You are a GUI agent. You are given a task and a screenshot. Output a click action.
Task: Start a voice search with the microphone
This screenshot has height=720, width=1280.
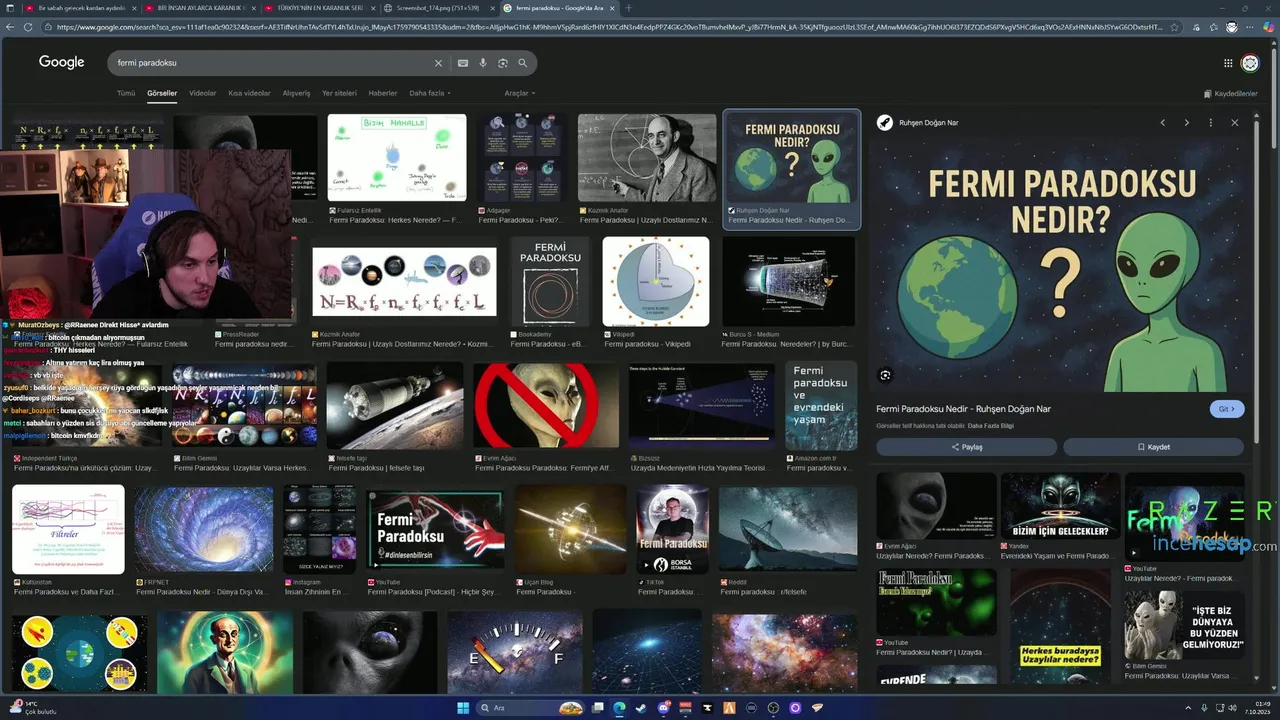coord(483,63)
